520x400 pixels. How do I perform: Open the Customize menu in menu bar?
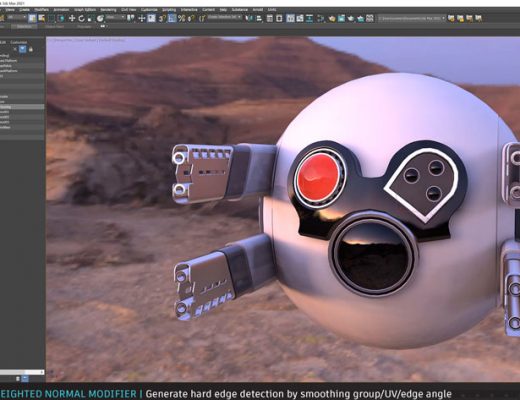149,10
